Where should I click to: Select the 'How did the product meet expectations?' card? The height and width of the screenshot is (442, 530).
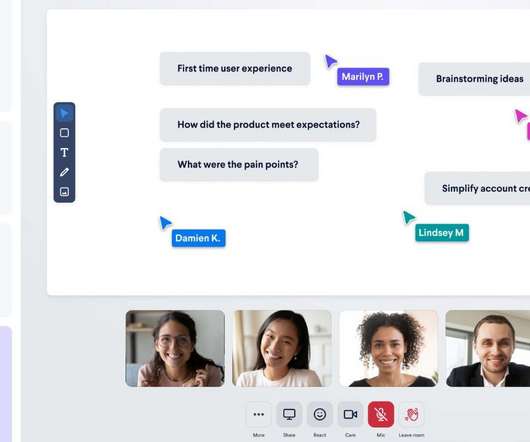point(268,125)
